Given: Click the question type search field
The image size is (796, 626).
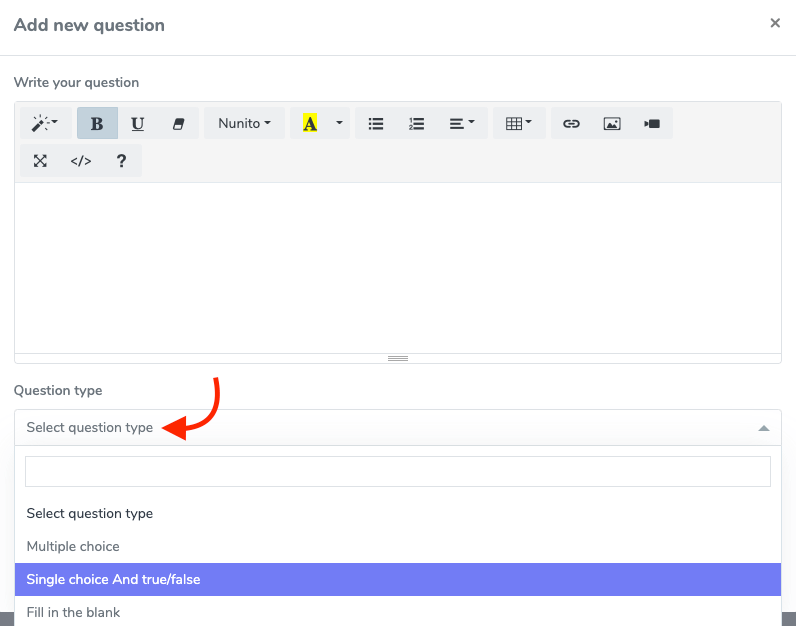Looking at the screenshot, I should click(x=398, y=471).
